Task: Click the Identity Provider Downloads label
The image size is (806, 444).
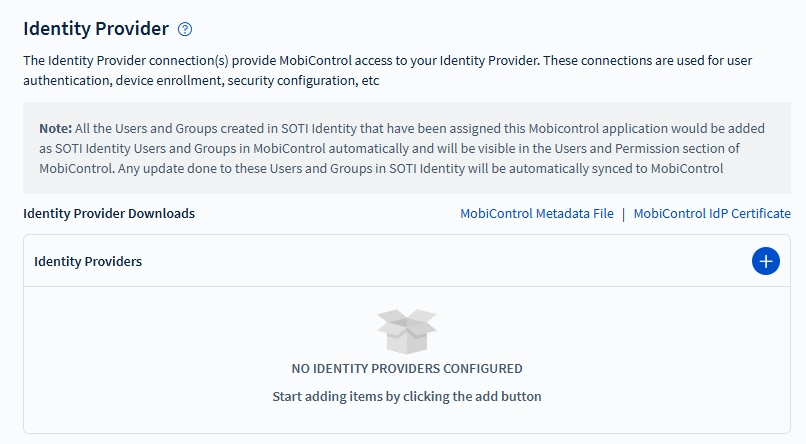Action: (109, 213)
